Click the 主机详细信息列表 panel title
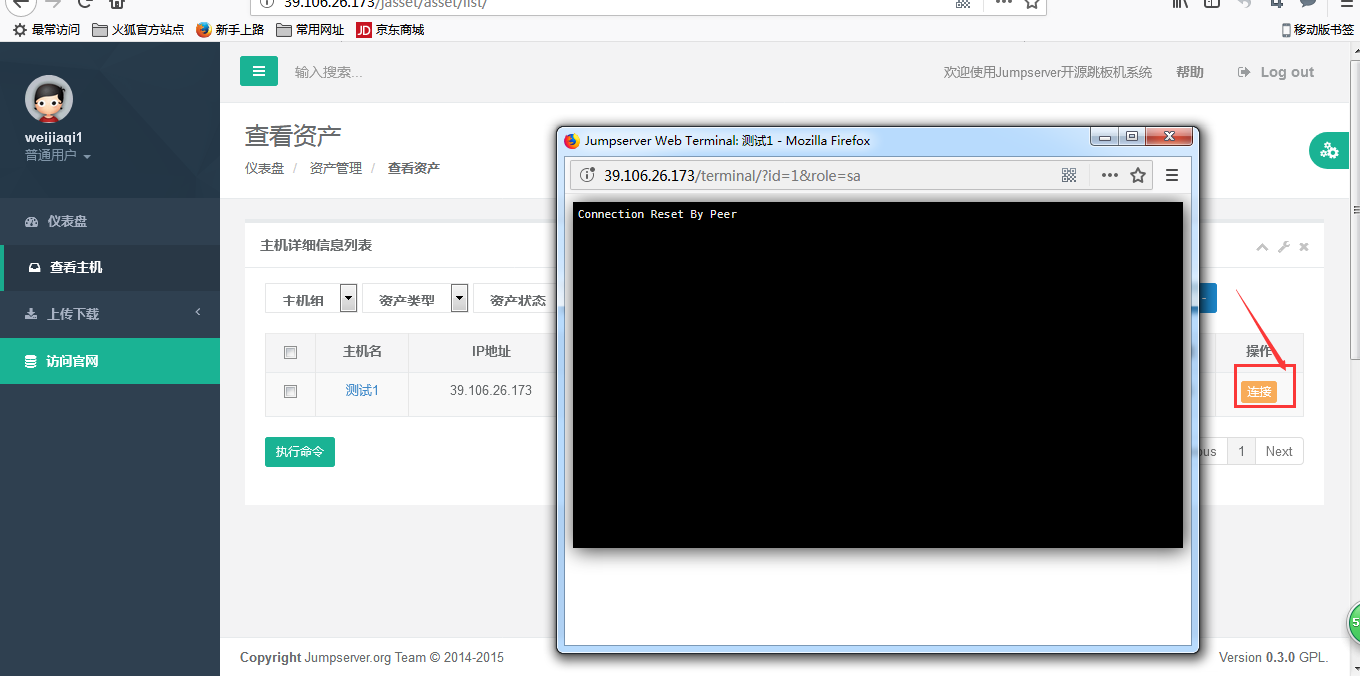The height and width of the screenshot is (676, 1360). point(316,245)
